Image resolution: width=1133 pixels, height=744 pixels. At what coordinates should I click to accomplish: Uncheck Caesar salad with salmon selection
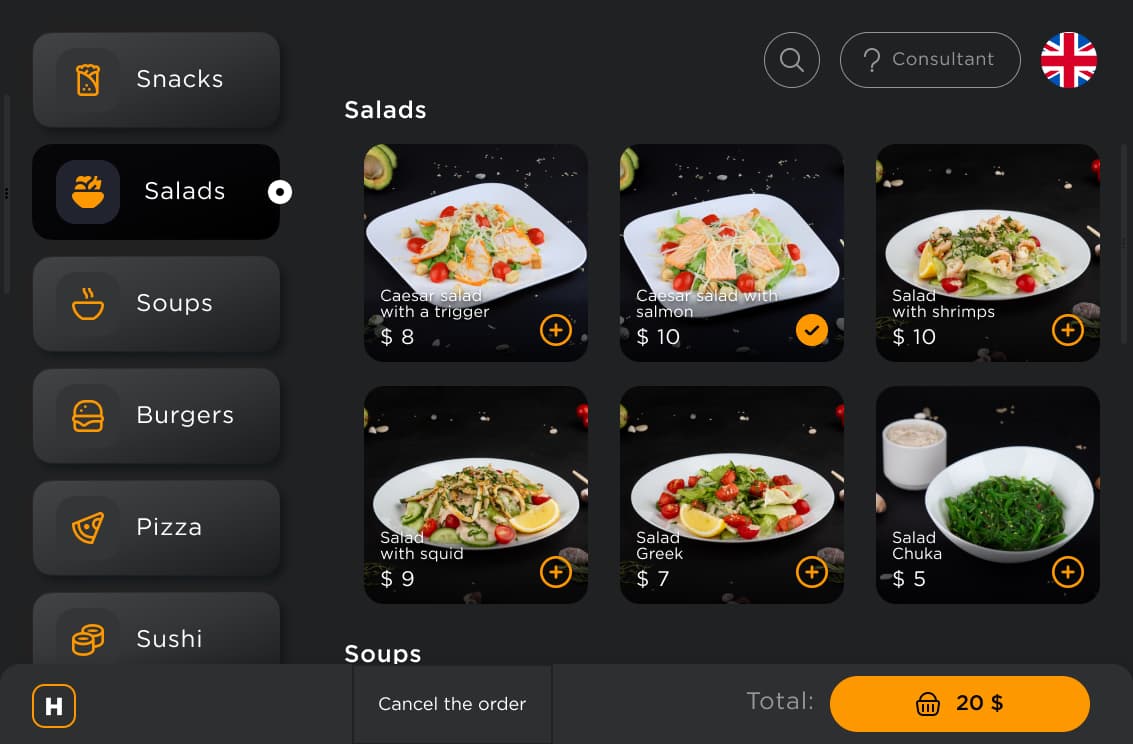click(811, 330)
